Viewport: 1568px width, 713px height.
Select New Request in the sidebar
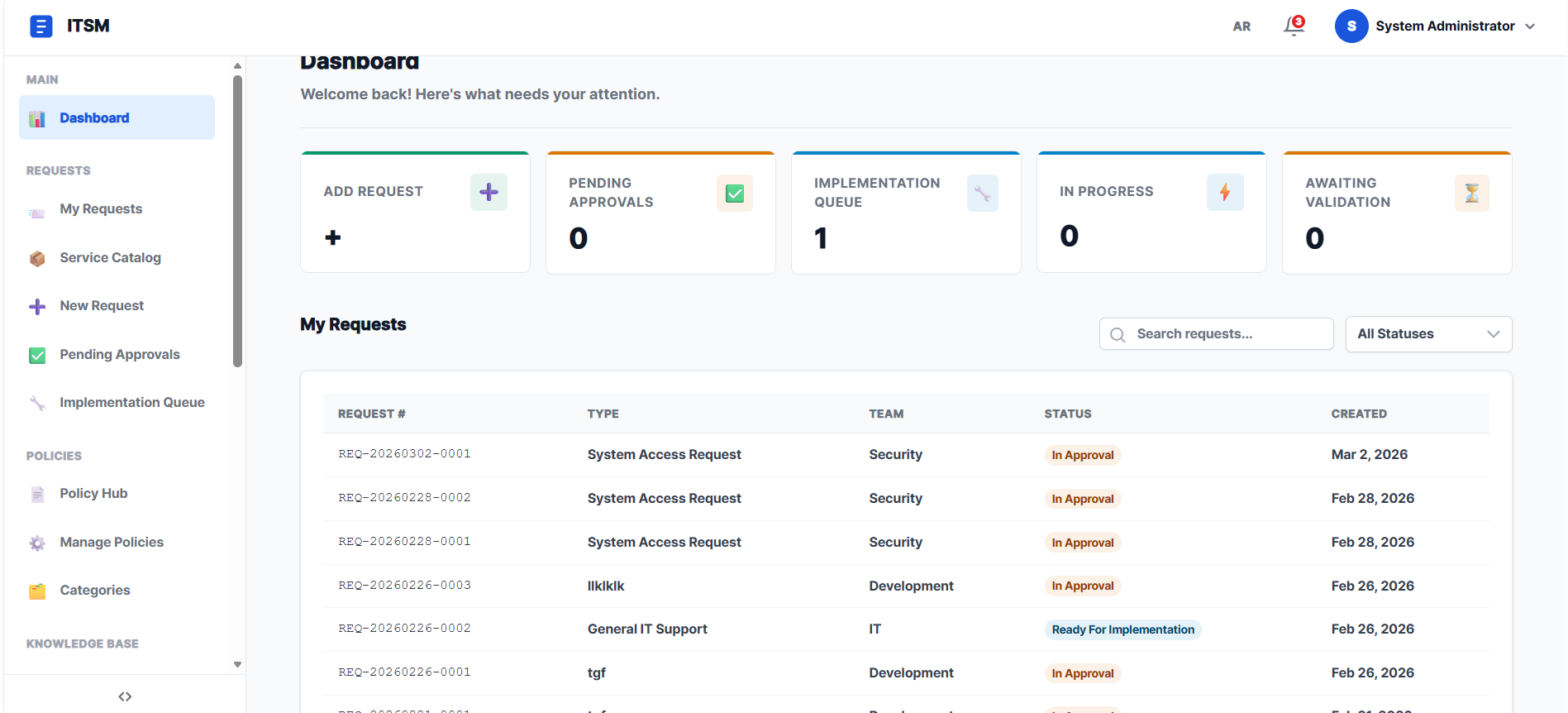click(117, 306)
